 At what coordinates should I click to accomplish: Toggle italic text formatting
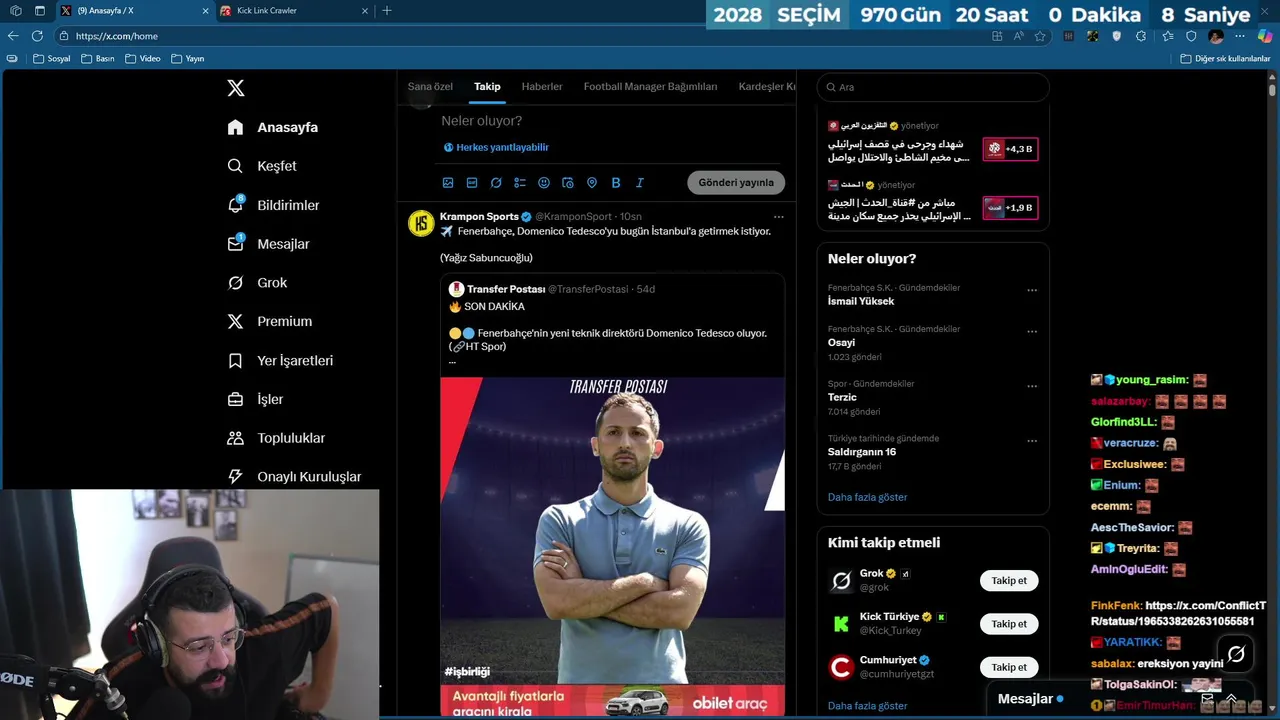[x=640, y=183]
